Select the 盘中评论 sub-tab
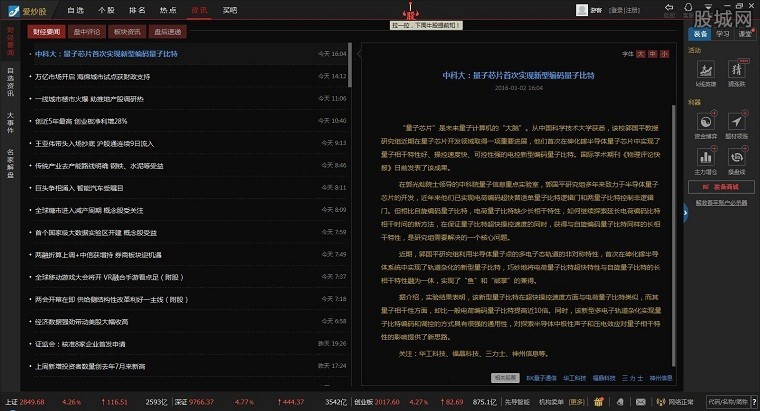 coord(87,32)
